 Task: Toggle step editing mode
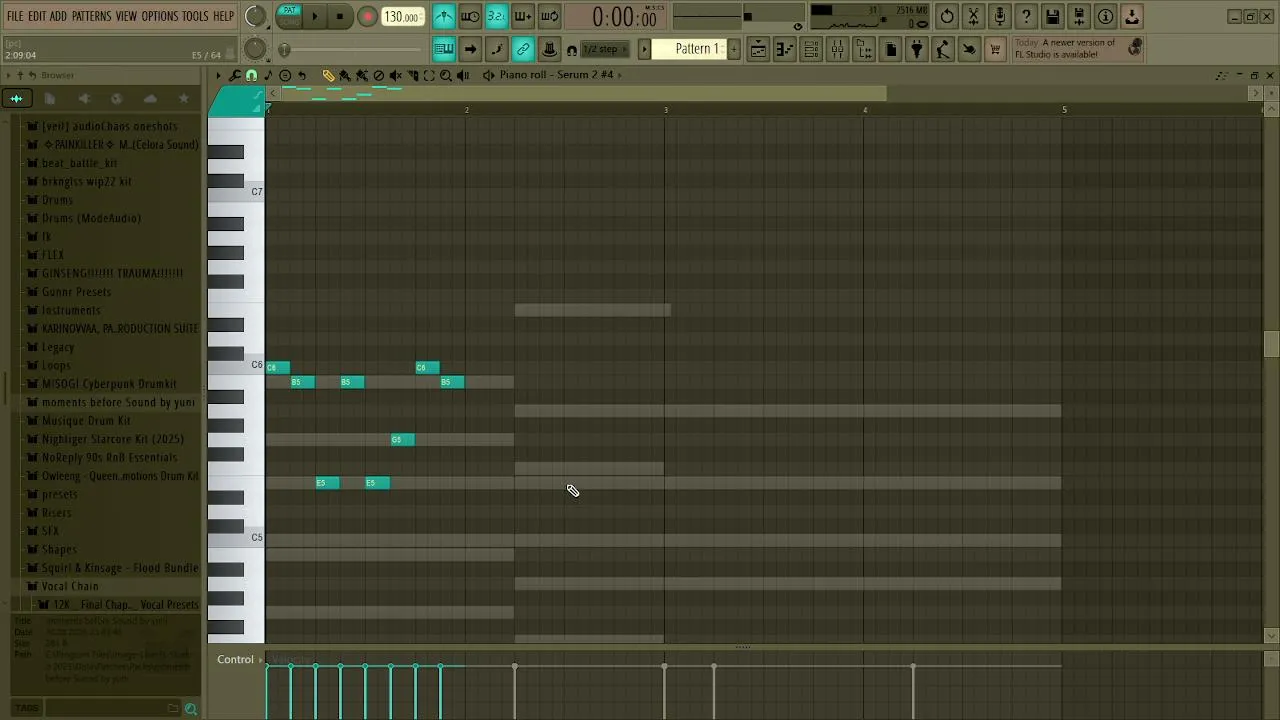pyautogui.click(x=496, y=49)
